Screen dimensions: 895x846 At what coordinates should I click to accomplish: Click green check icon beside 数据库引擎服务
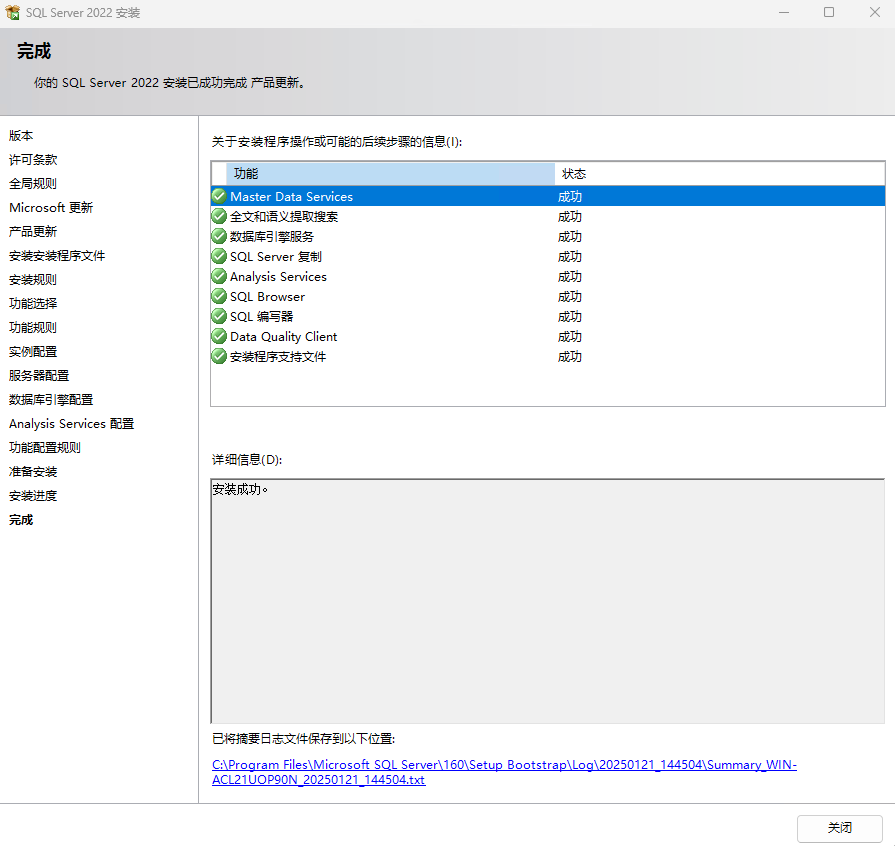219,236
